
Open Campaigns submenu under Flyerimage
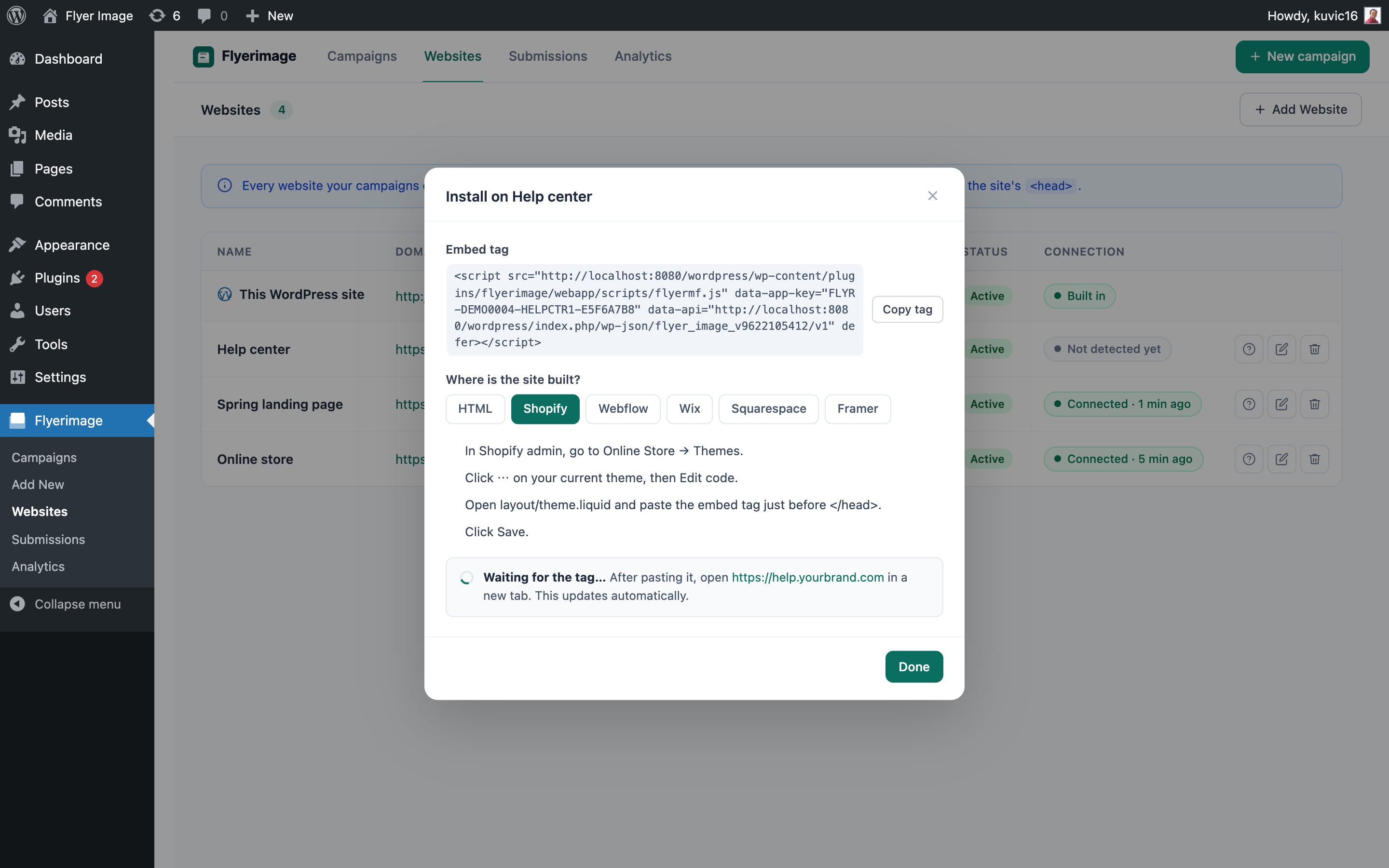(44, 458)
